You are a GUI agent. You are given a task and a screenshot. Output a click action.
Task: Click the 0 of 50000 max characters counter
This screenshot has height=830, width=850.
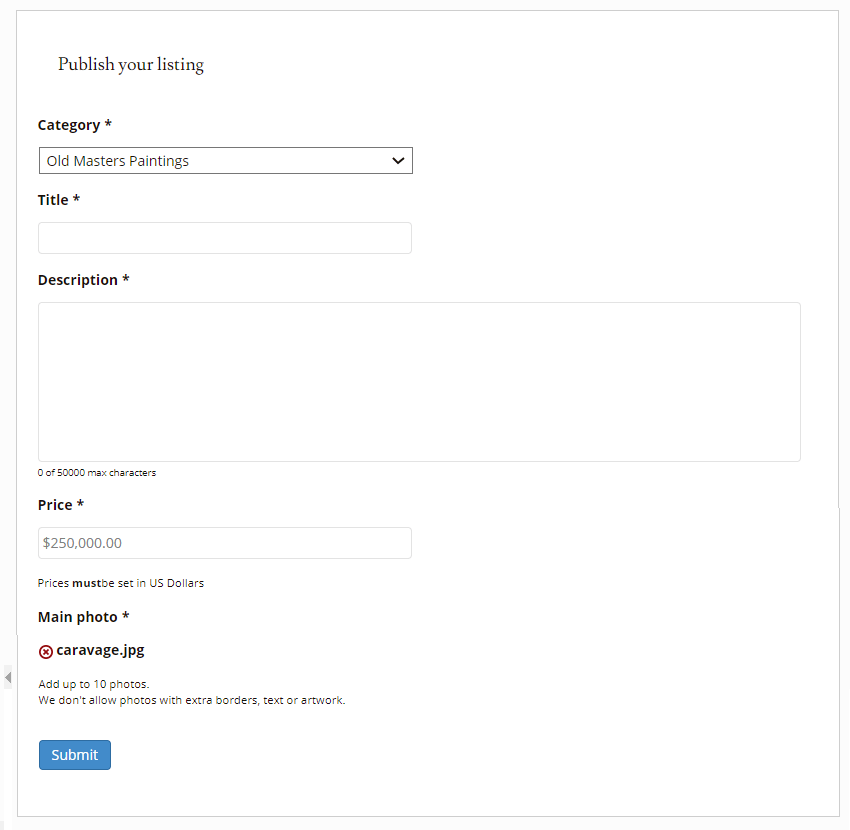coord(97,473)
